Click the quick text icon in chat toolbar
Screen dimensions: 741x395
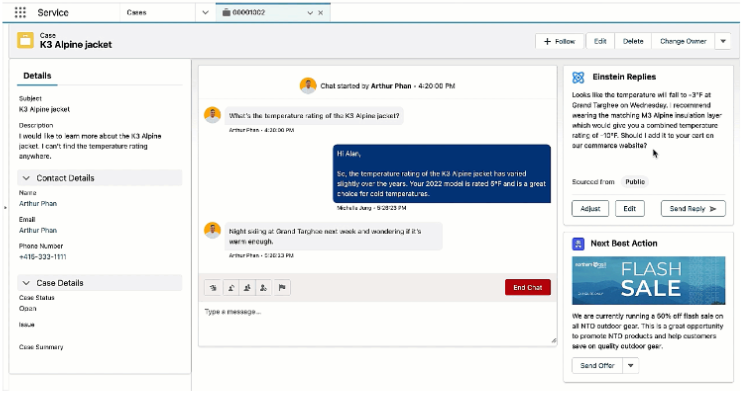tap(213, 287)
